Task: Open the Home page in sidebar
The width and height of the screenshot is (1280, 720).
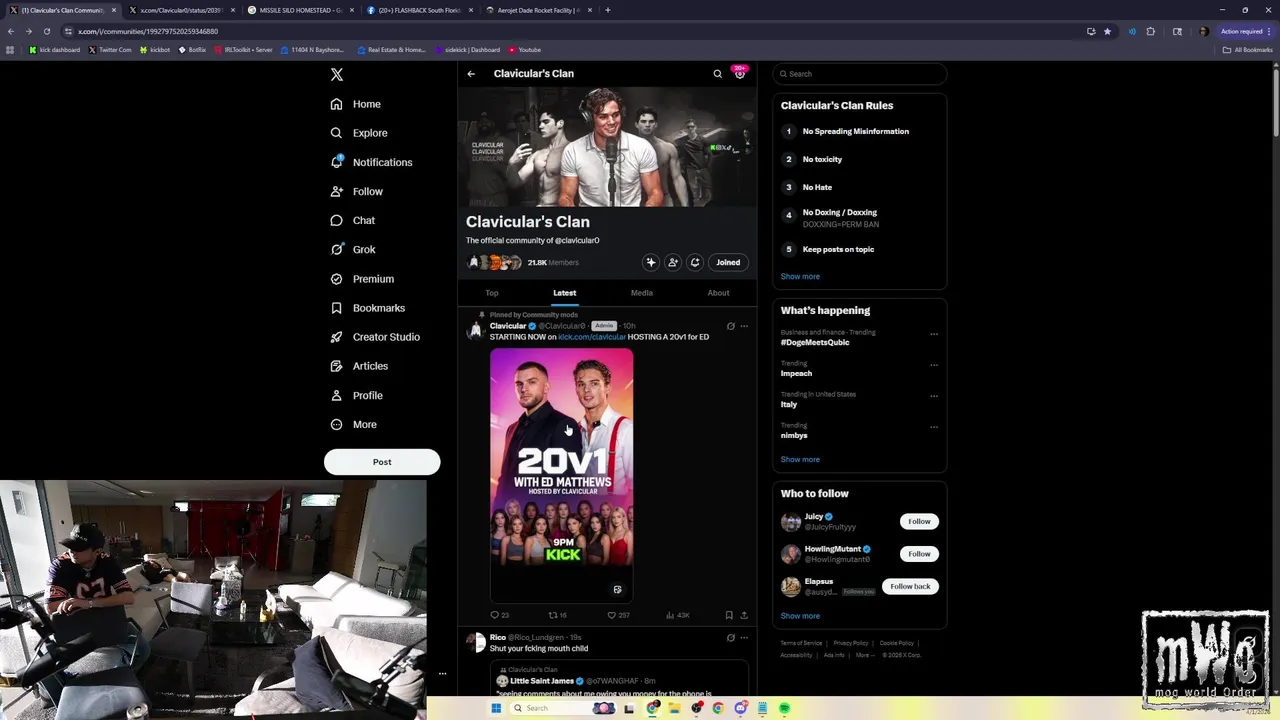Action: 356,104
